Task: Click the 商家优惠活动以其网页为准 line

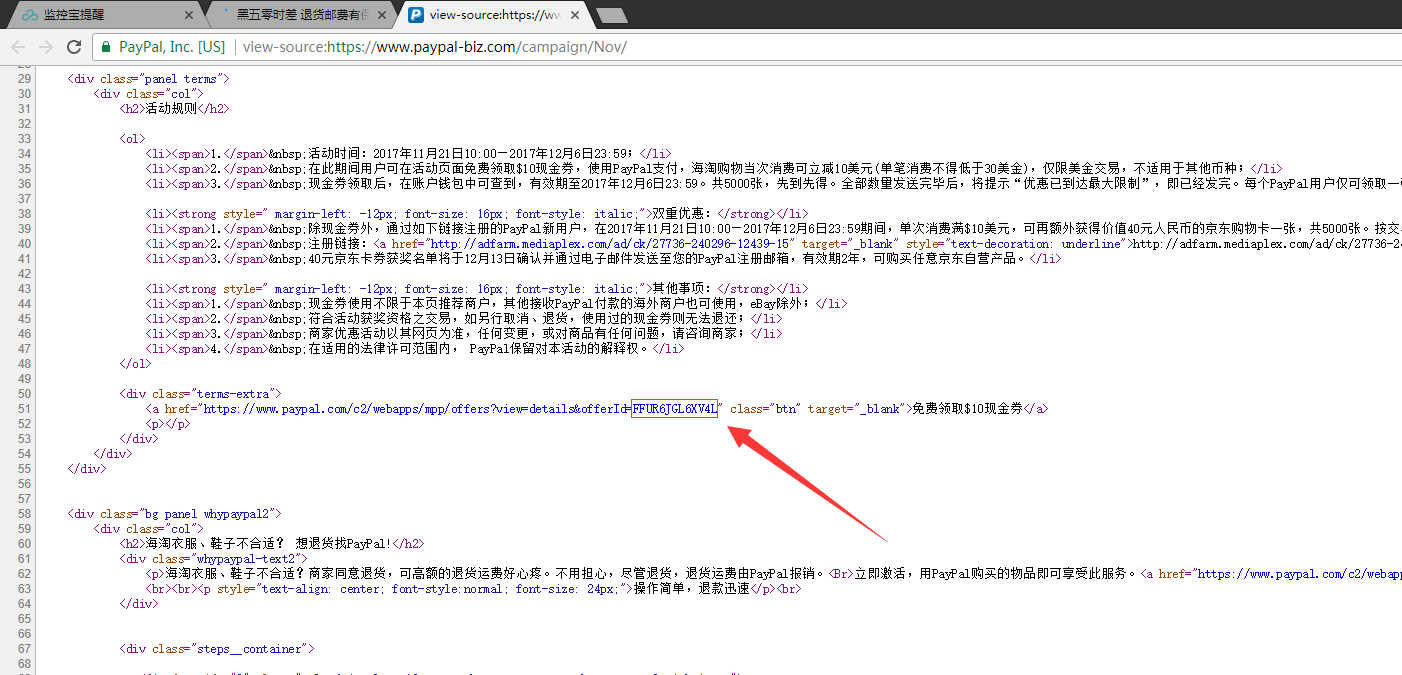Action: coord(464,333)
